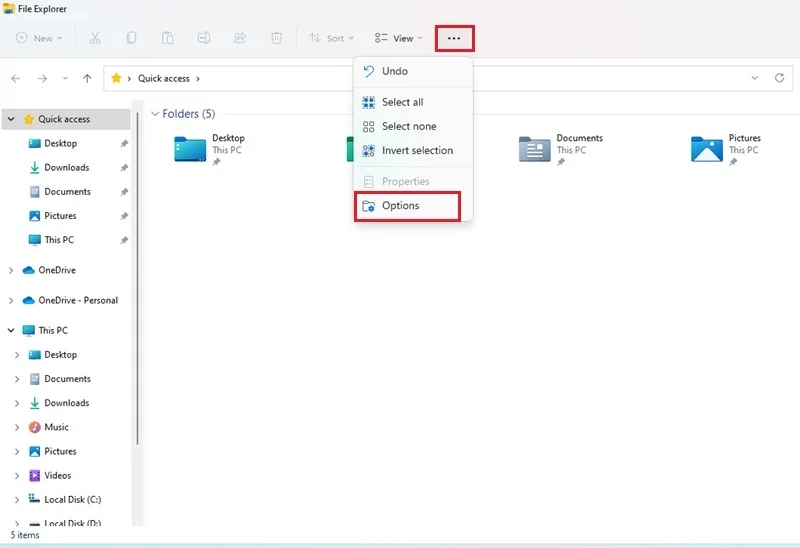
Task: Click the New button in toolbar
Action: [39, 38]
